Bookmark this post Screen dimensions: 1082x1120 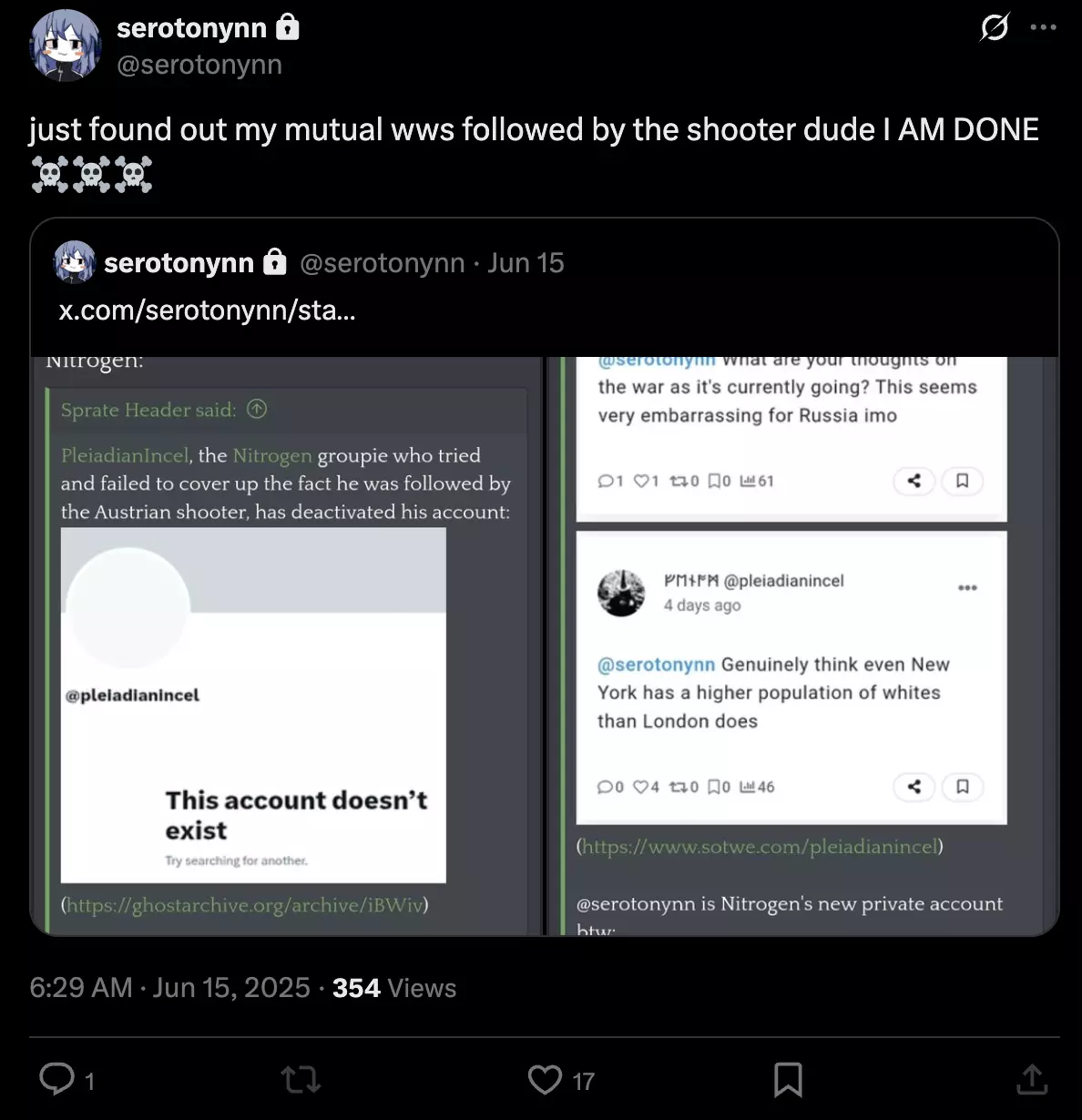(x=788, y=1080)
